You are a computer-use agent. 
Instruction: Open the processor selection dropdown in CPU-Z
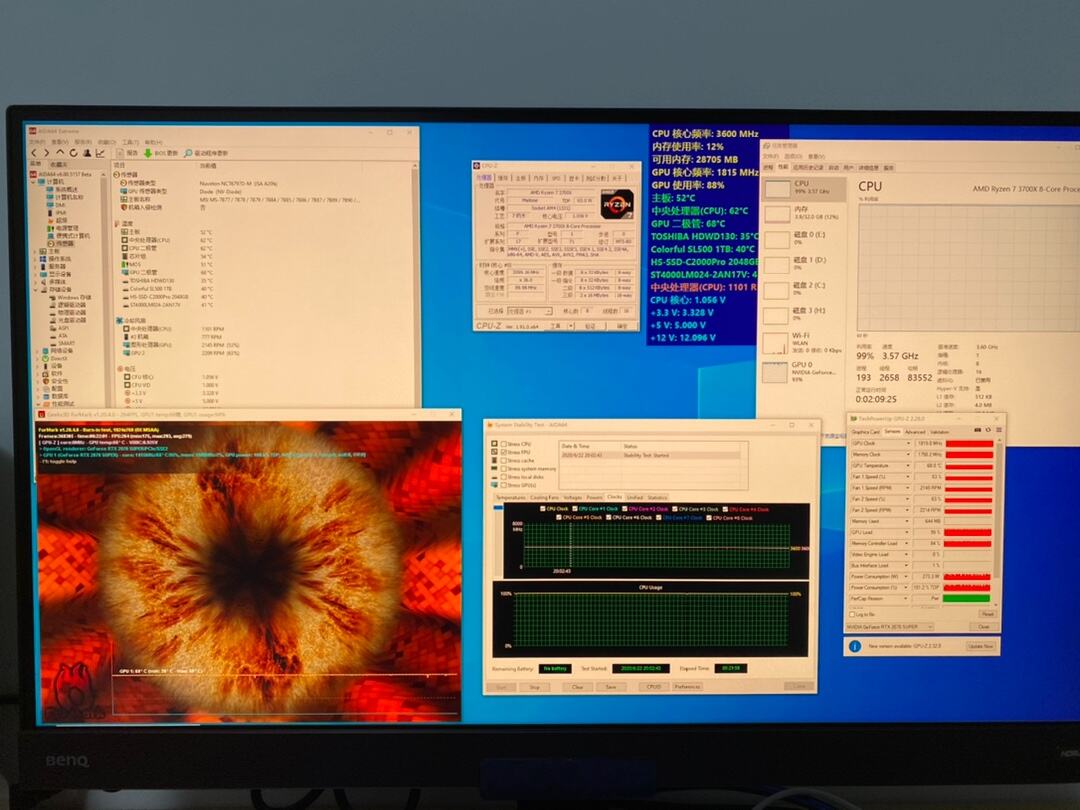click(529, 311)
